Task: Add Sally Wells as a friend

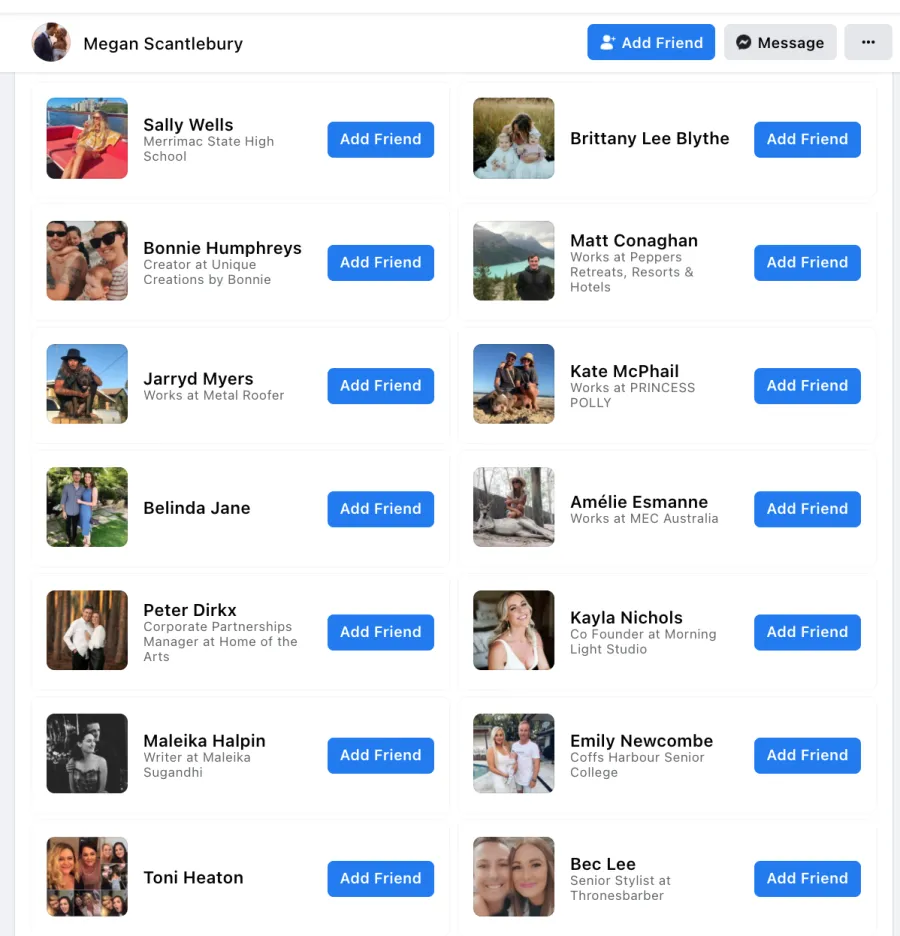Action: (380, 140)
